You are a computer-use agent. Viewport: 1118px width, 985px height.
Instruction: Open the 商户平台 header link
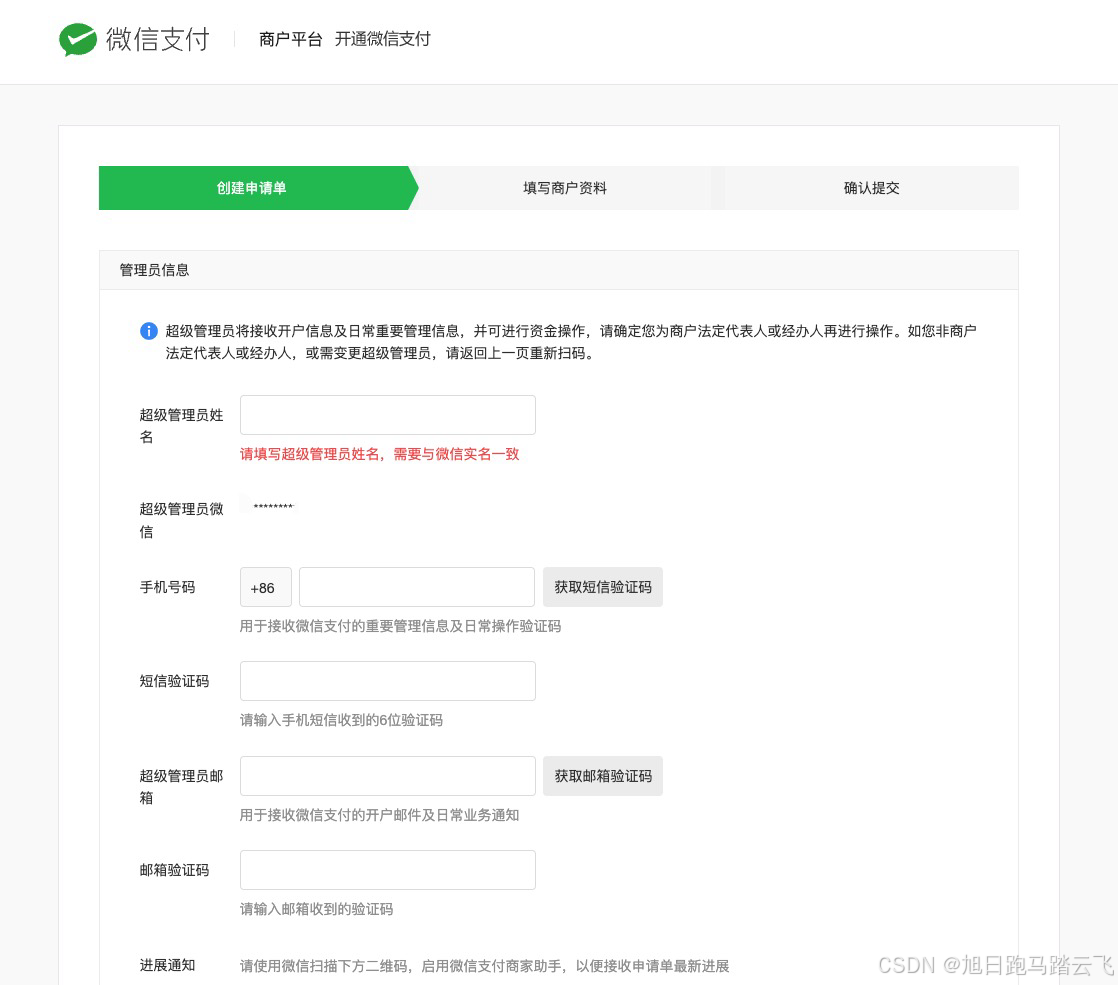(290, 39)
